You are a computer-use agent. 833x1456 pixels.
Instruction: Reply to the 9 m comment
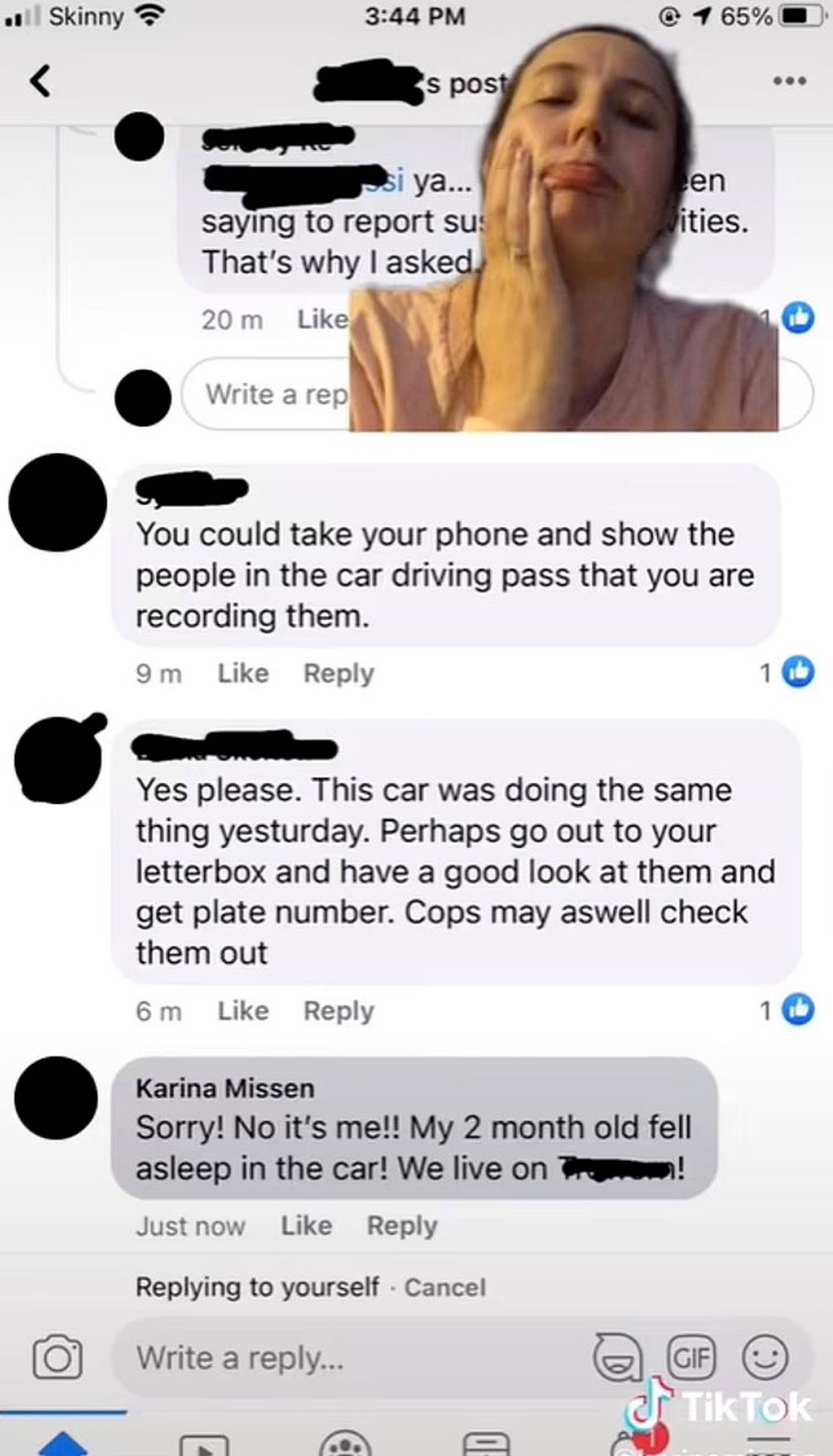pyautogui.click(x=339, y=674)
